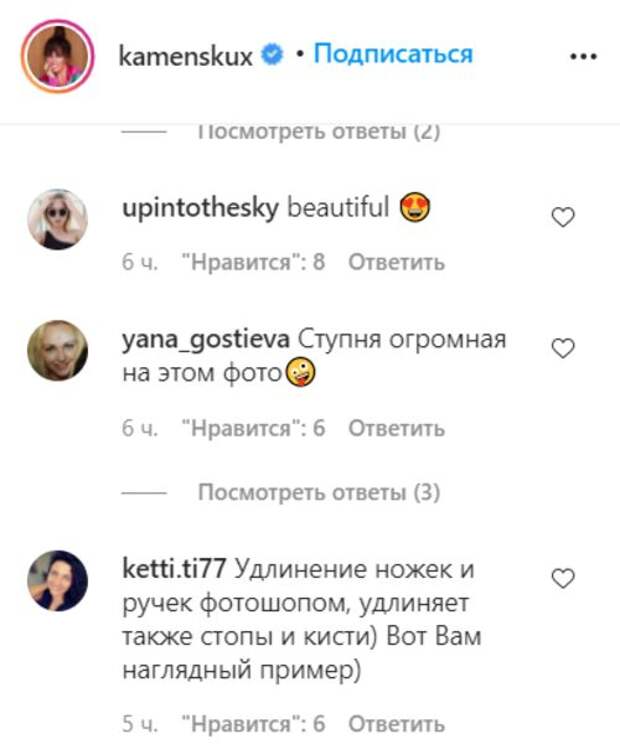Like the yana_gostieva comment with heart
This screenshot has width=620, height=744.
click(x=563, y=348)
